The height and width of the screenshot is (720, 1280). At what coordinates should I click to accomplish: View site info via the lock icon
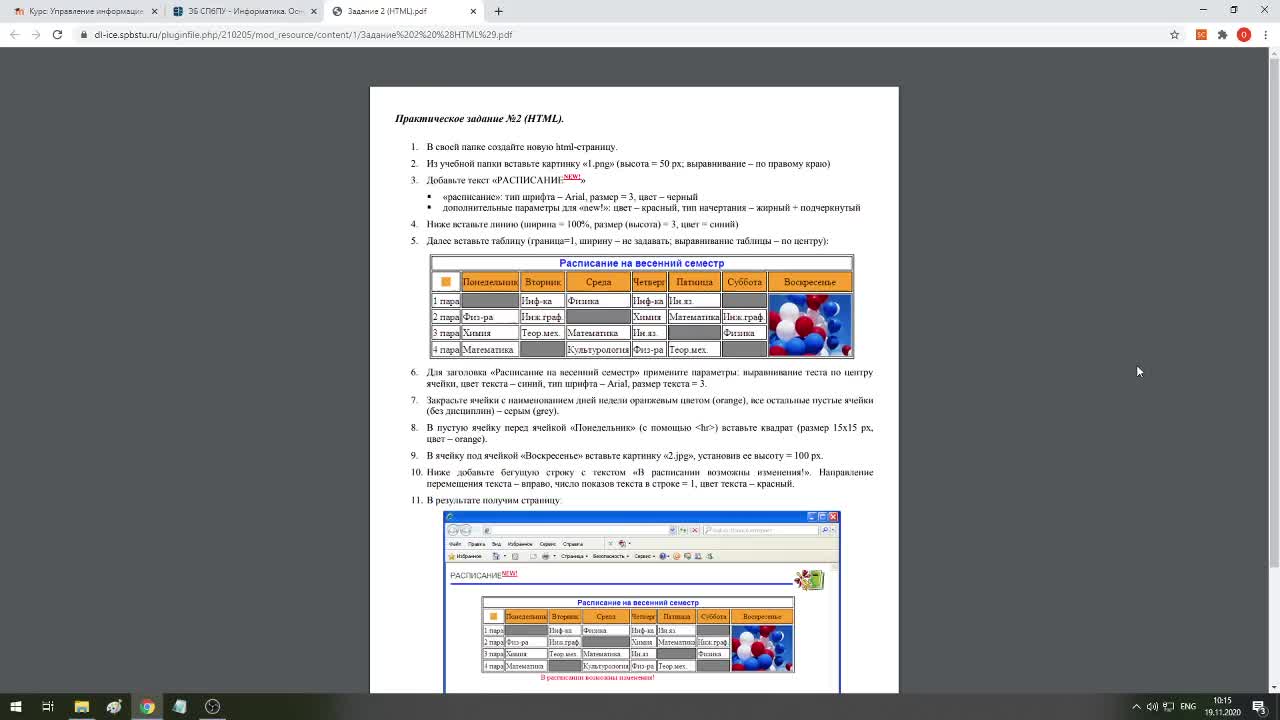pyautogui.click(x=85, y=34)
